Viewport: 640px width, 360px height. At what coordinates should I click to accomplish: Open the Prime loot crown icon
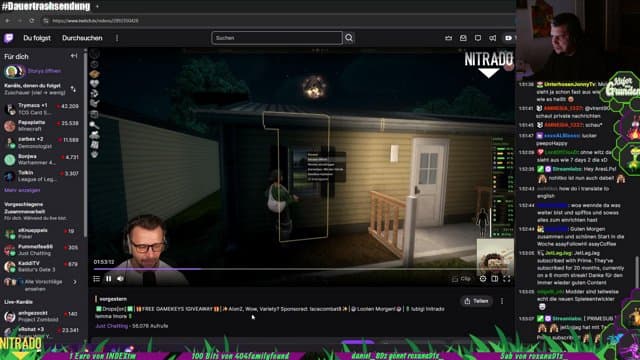pos(449,38)
